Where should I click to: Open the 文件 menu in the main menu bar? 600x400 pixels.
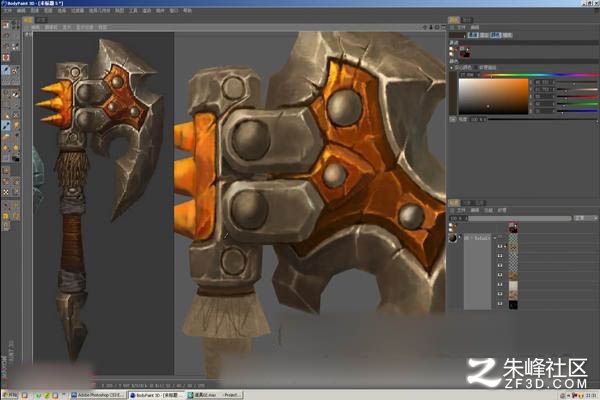[x=8, y=11]
